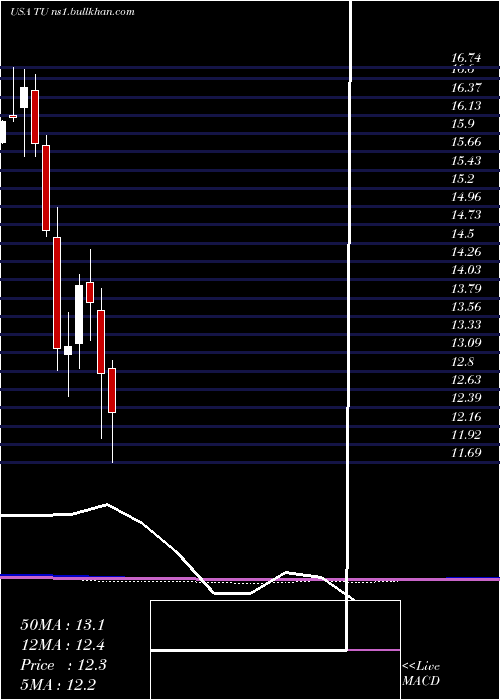Image resolution: width=500 pixels, height=700 pixels.
Task: Click the 15.66 price label
Action: pyautogui.click(x=466, y=142)
